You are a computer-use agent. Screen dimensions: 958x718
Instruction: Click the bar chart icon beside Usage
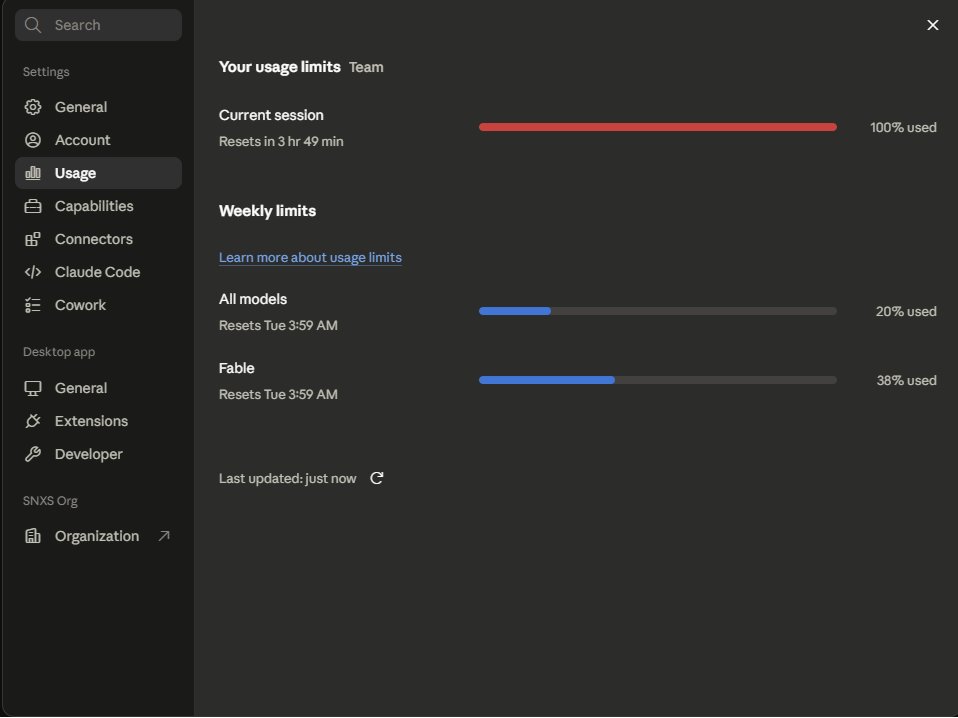click(33, 173)
